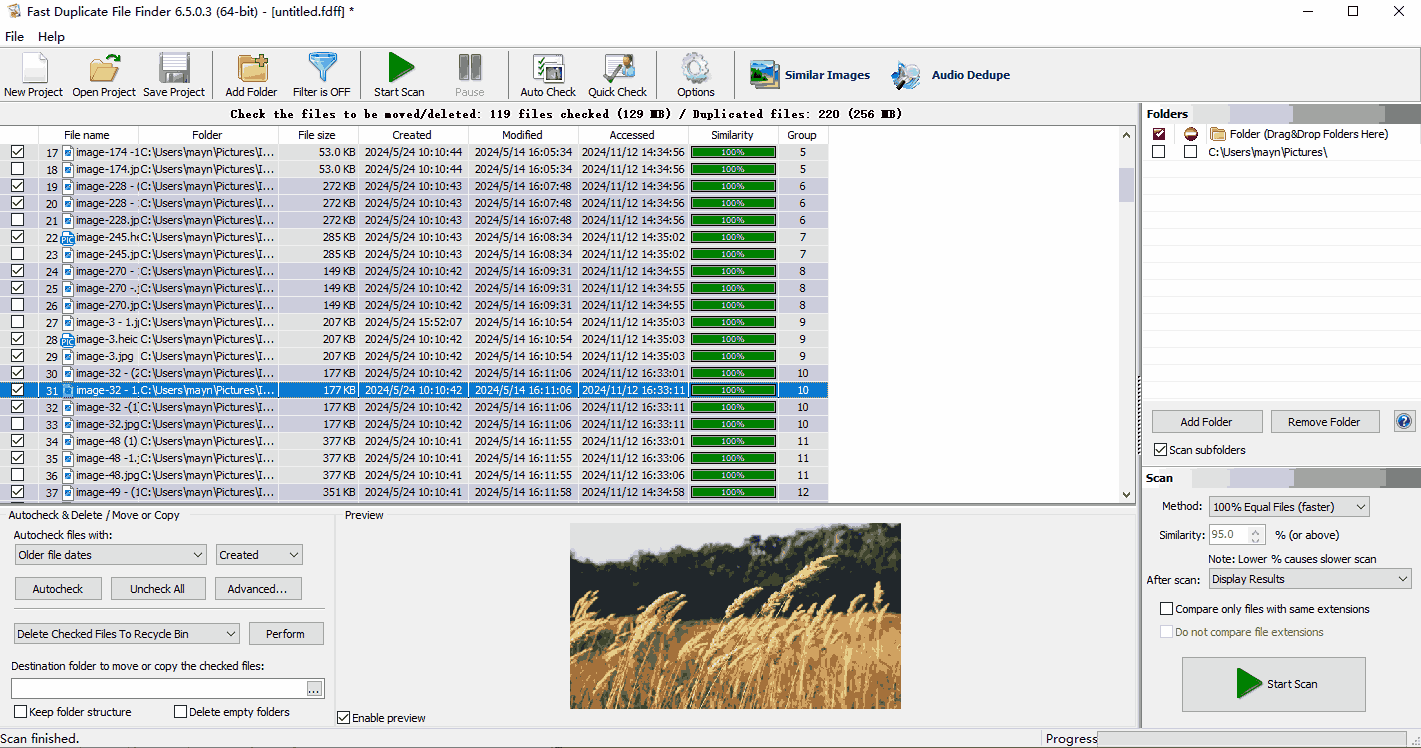Image resolution: width=1421 pixels, height=748 pixels.
Task: Click the similarity bar of row 31
Action: click(733, 390)
